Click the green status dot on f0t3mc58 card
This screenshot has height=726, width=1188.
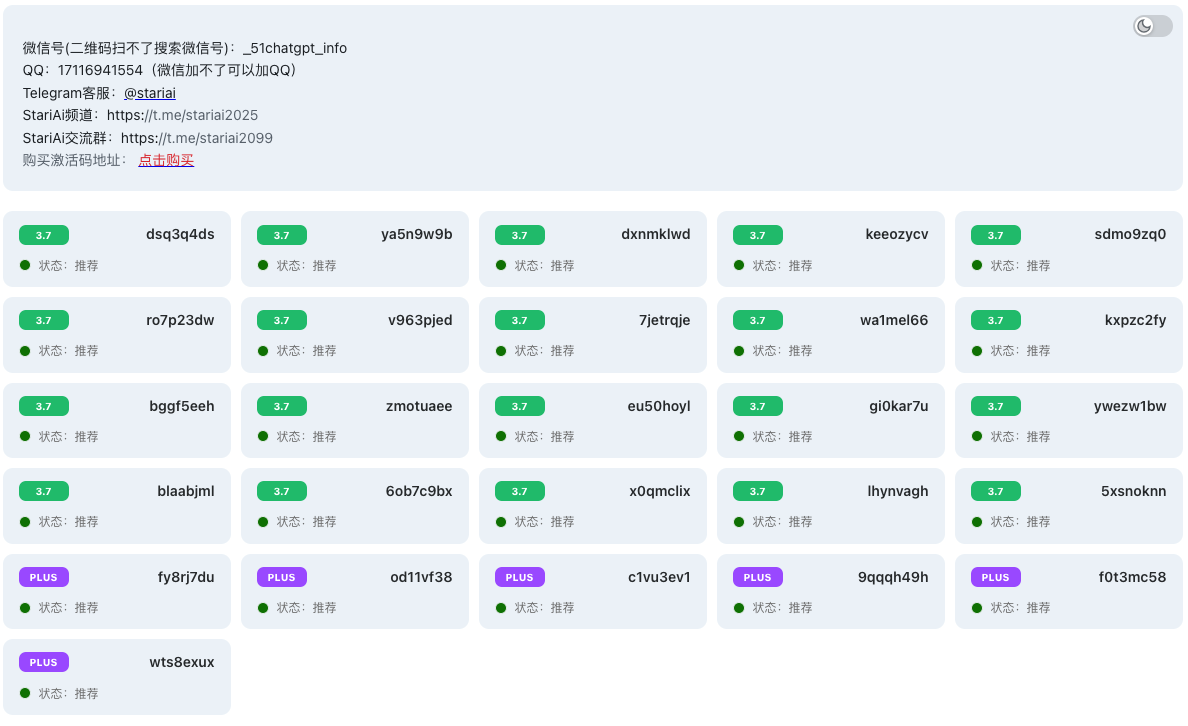977,607
